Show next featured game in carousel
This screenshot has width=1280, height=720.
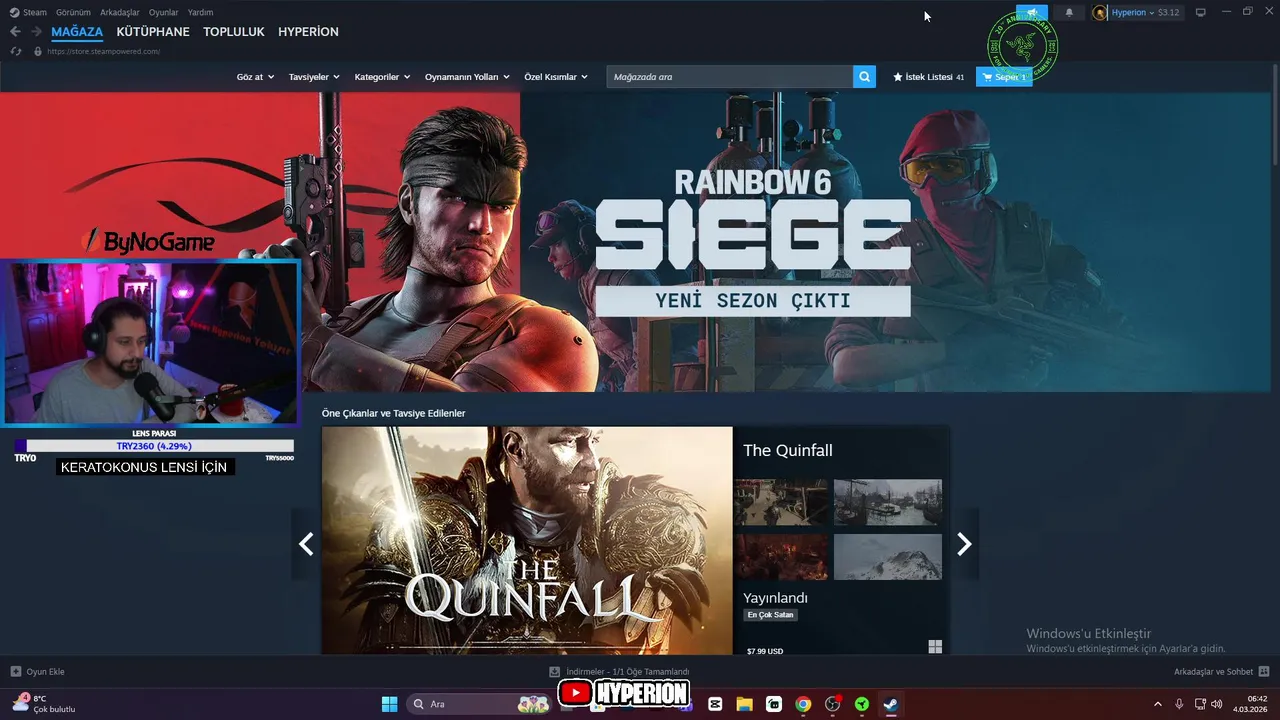coord(964,544)
